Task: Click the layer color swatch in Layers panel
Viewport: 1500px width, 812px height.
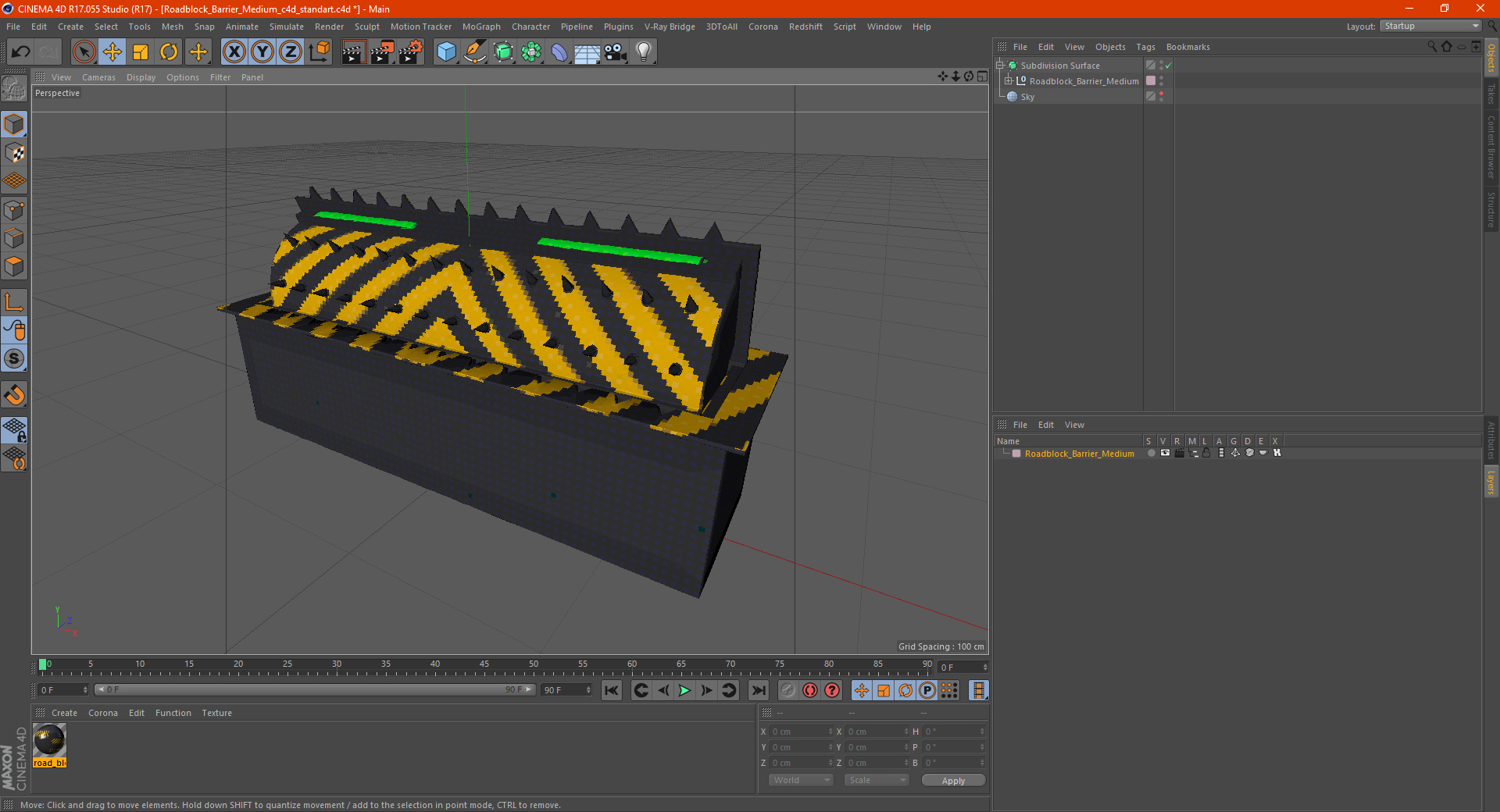Action: [1016, 454]
